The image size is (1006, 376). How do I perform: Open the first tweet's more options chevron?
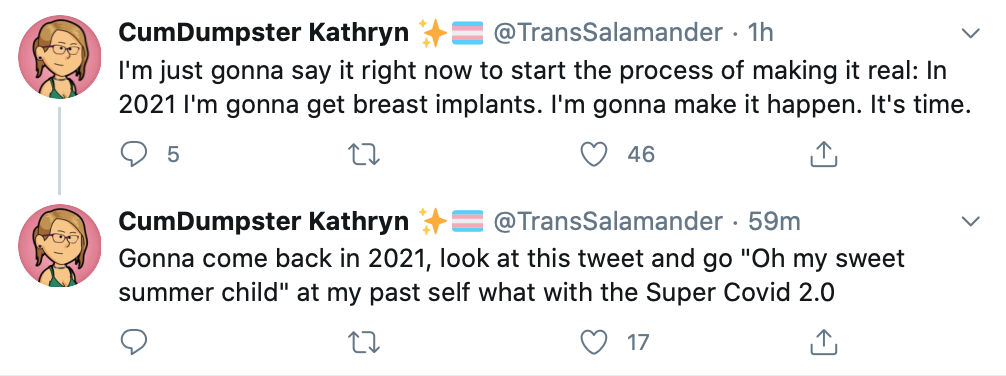point(971,33)
